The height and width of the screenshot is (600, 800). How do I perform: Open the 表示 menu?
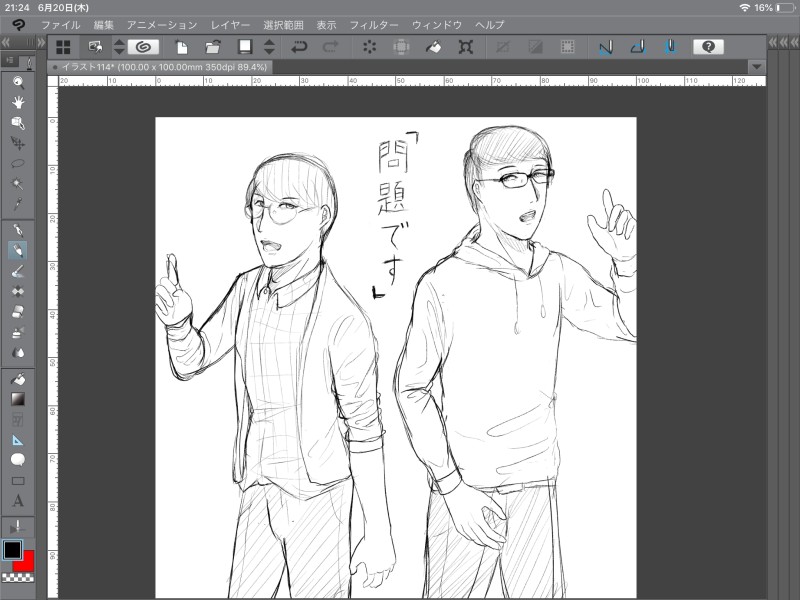[x=327, y=25]
